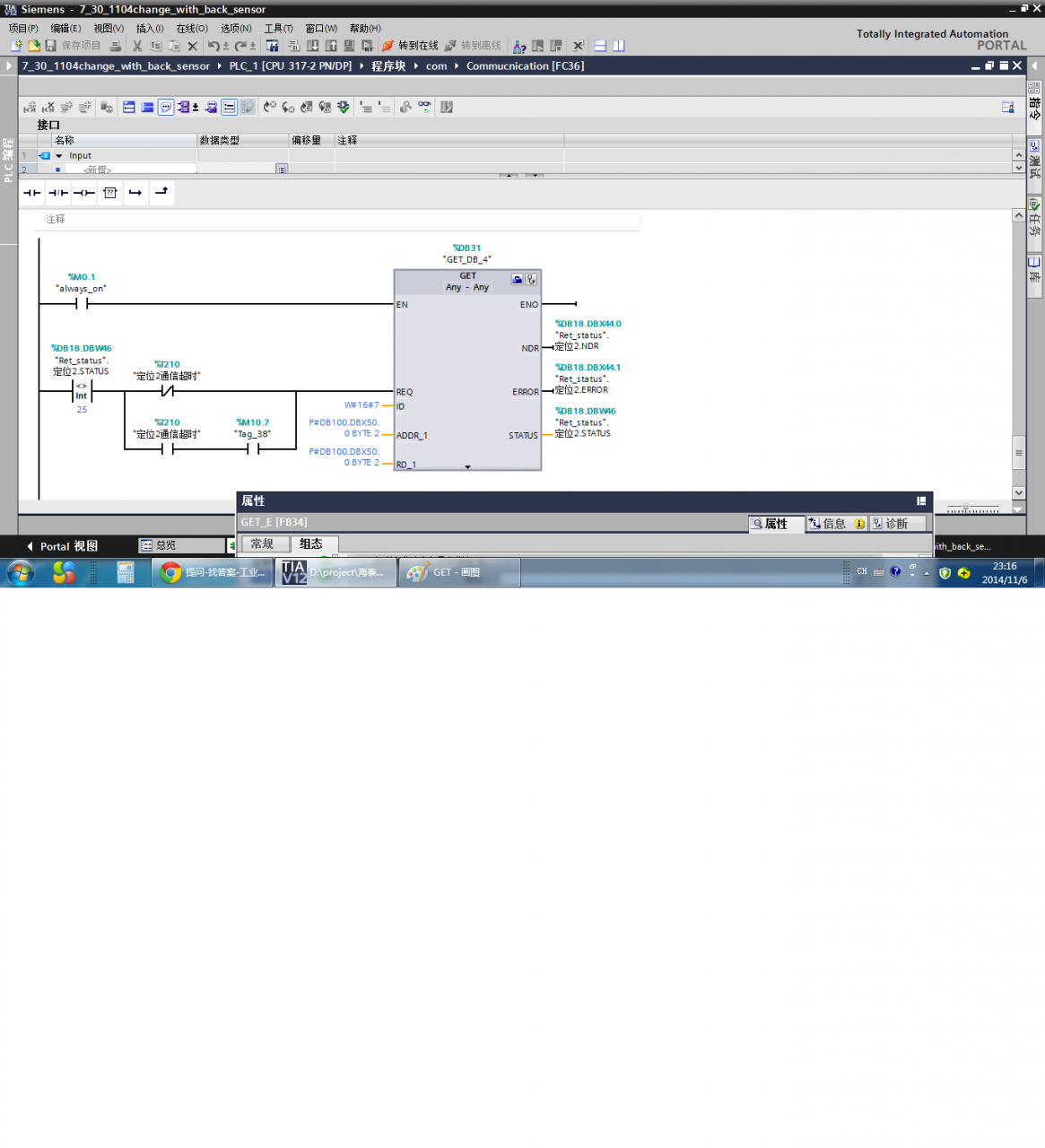Open data type dropdown in new row

(282, 169)
